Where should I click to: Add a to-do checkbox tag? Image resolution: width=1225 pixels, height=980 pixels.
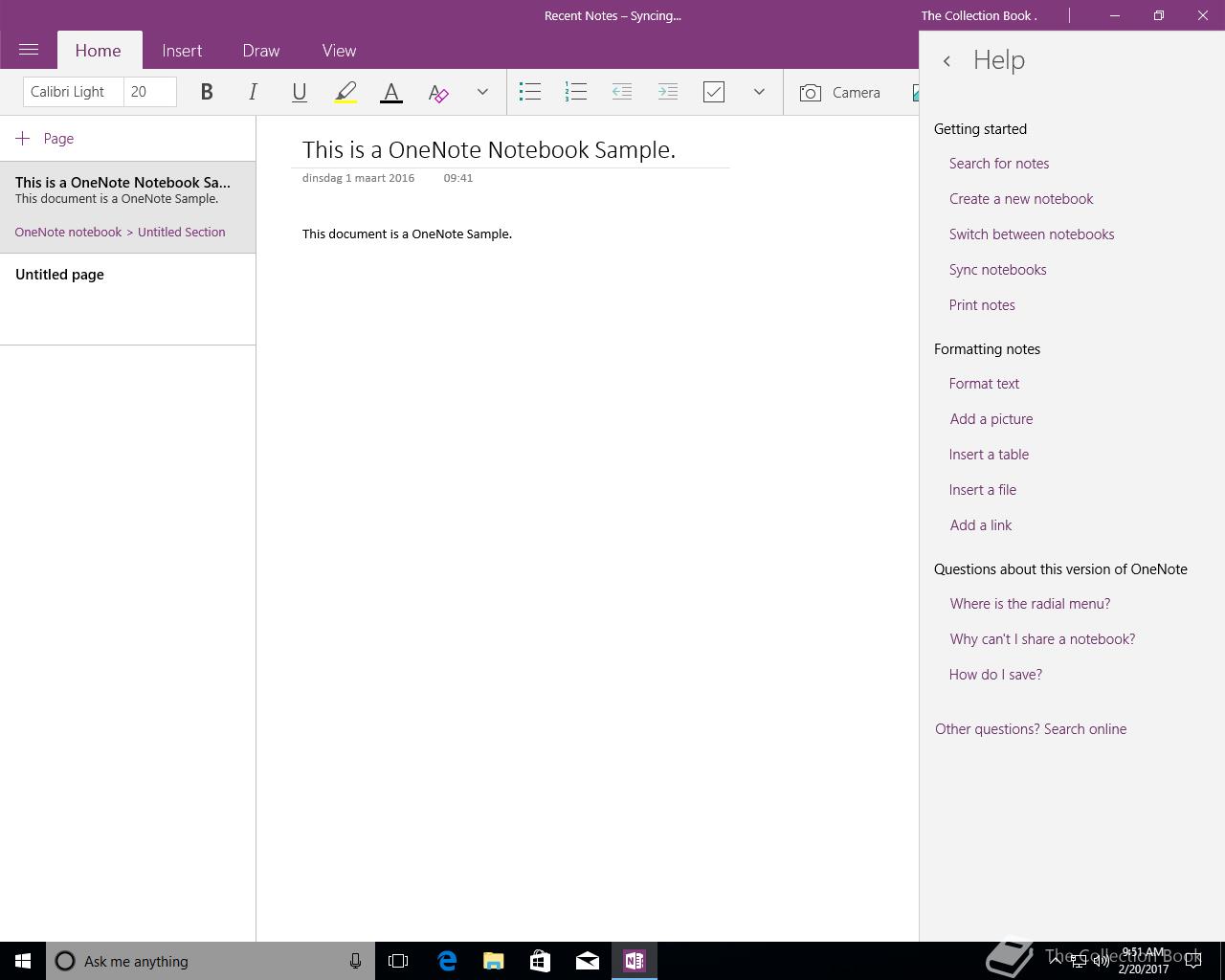click(713, 92)
